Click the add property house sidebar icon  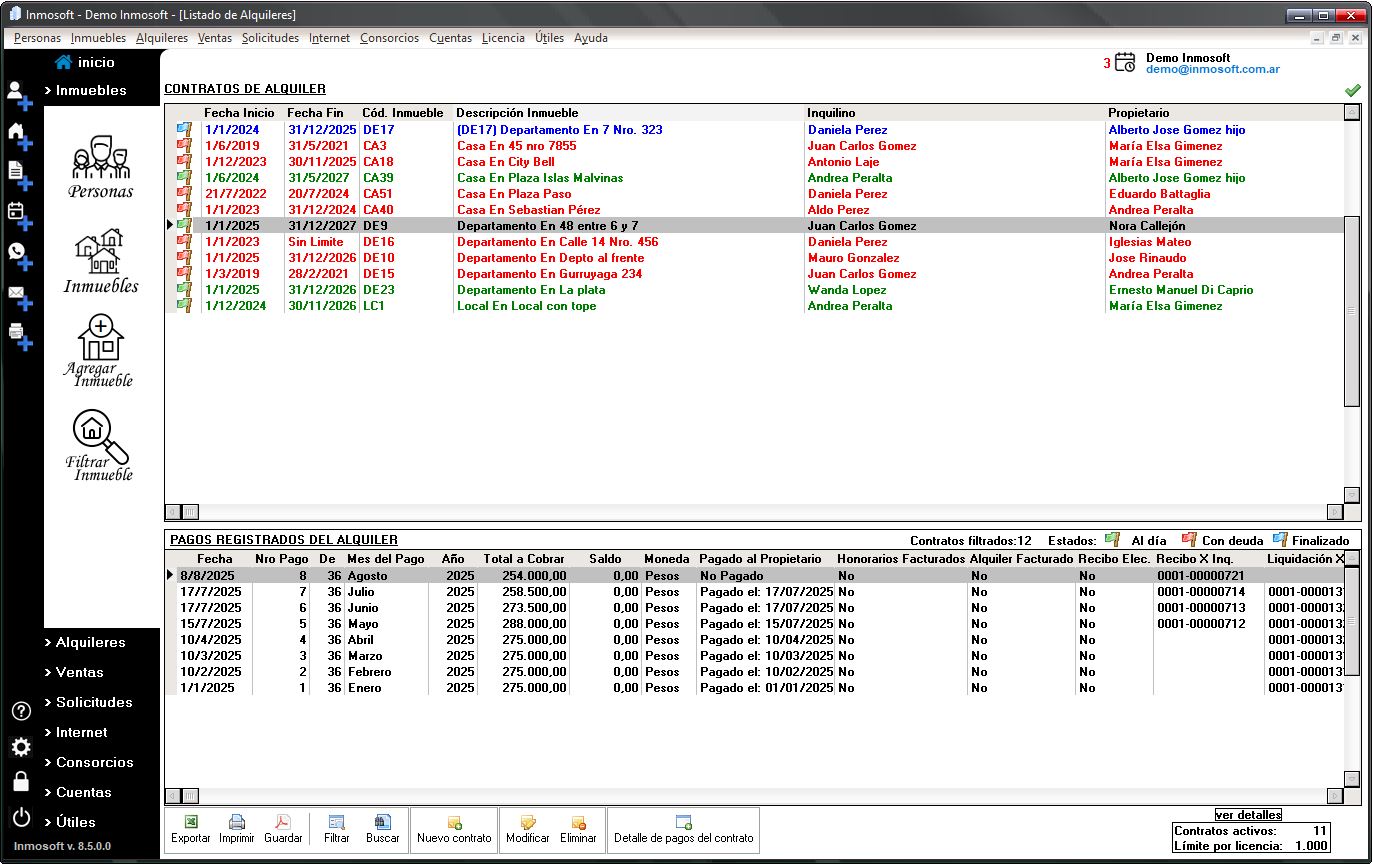pyautogui.click(x=20, y=135)
